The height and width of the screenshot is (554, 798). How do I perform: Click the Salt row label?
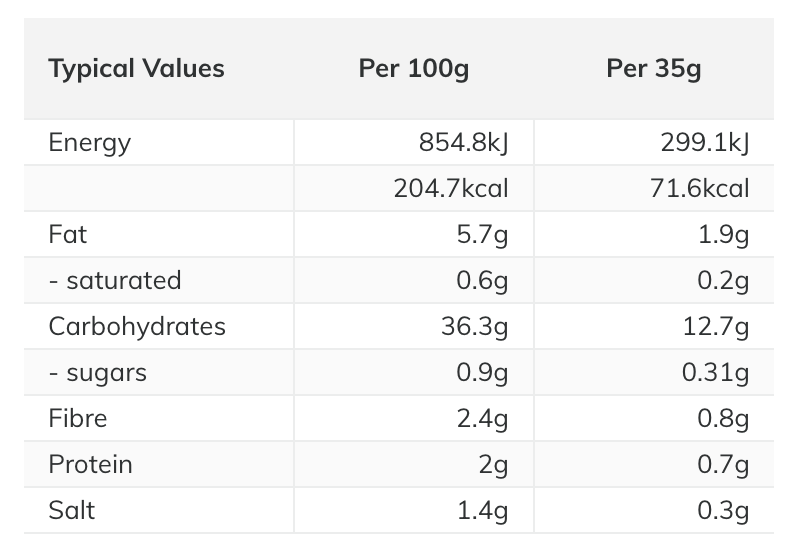[72, 510]
